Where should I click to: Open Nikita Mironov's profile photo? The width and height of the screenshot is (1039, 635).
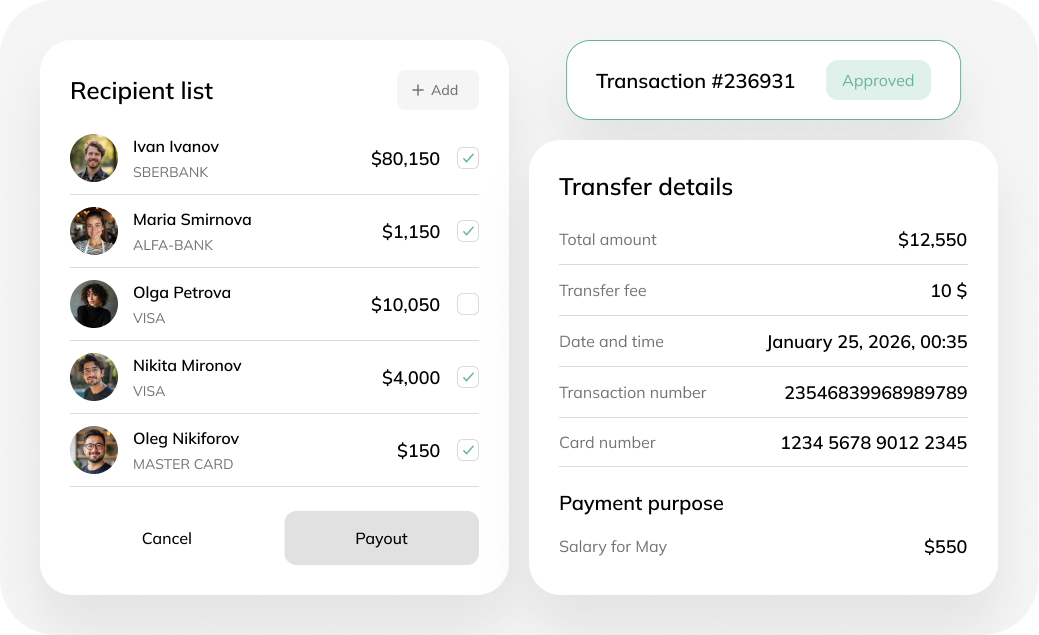click(x=94, y=377)
